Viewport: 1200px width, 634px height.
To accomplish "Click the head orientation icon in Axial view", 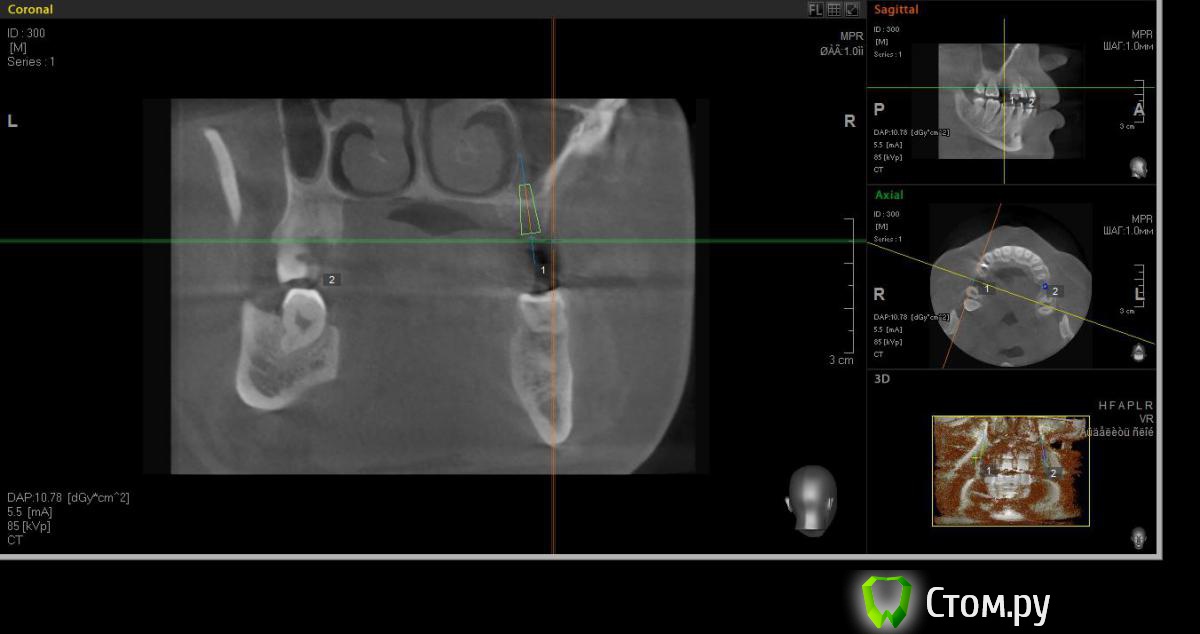I will pyautogui.click(x=1138, y=353).
